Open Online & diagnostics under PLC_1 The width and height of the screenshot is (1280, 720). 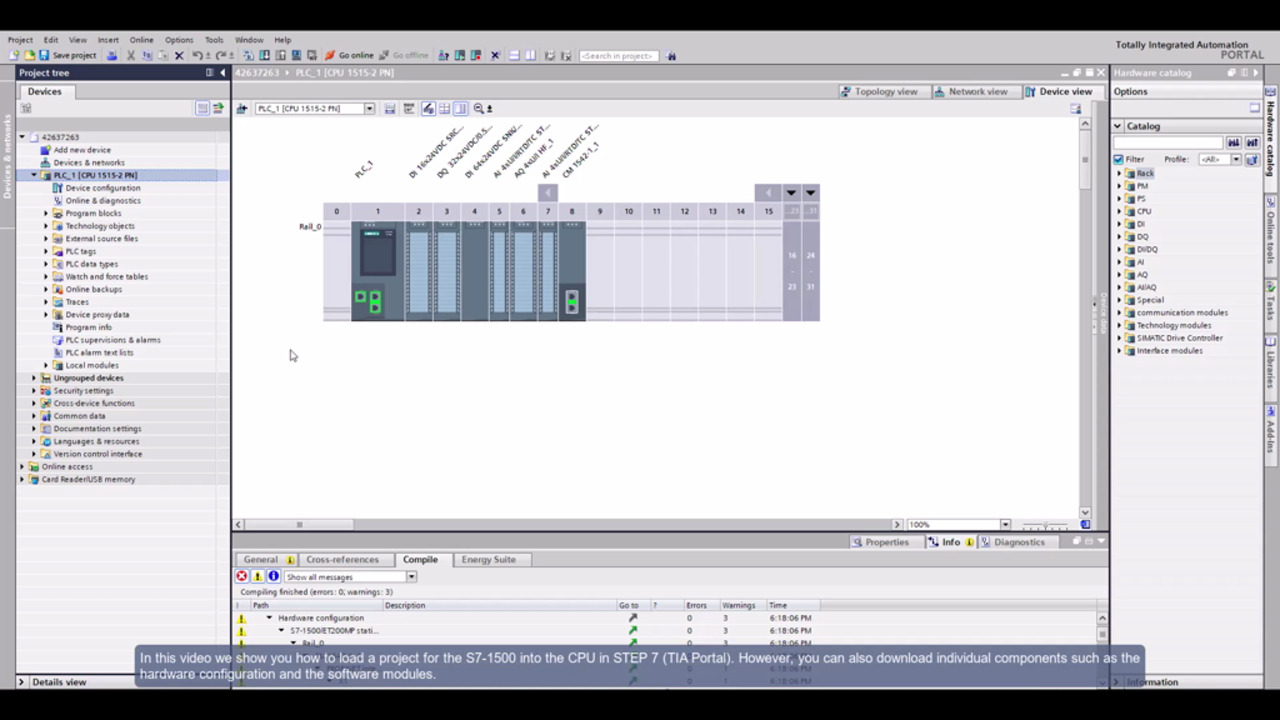tap(103, 200)
